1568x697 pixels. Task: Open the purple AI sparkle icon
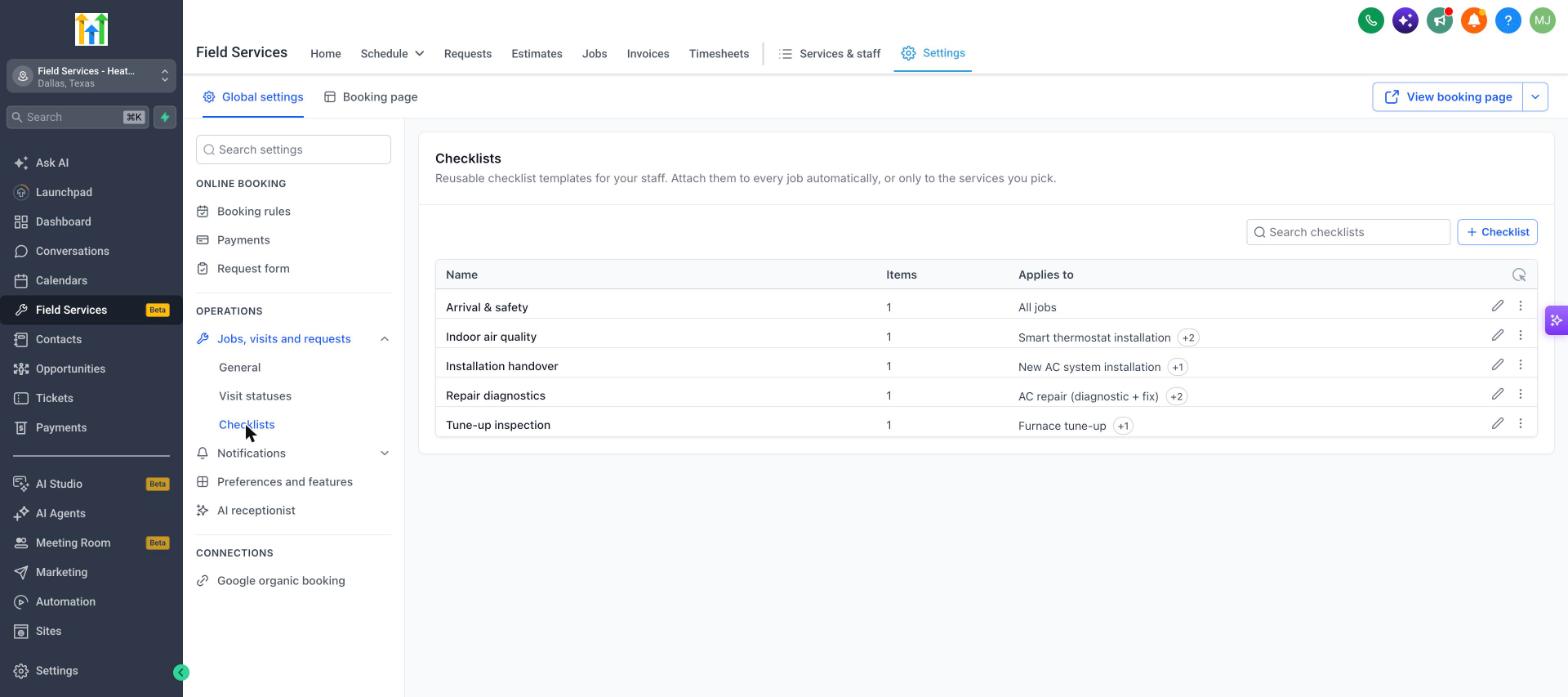click(1405, 20)
